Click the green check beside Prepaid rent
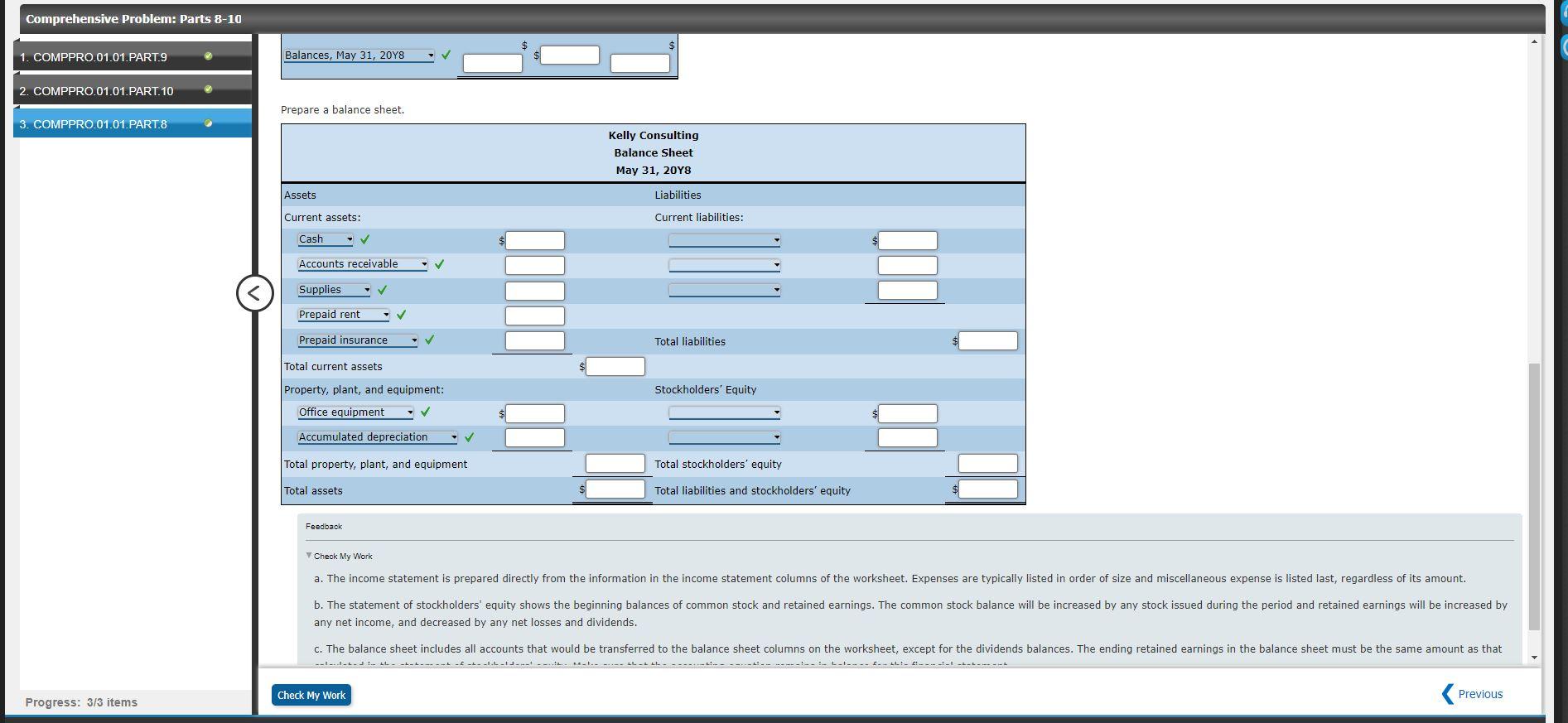Screen dimensions: 1568x723 pyautogui.click(x=402, y=315)
